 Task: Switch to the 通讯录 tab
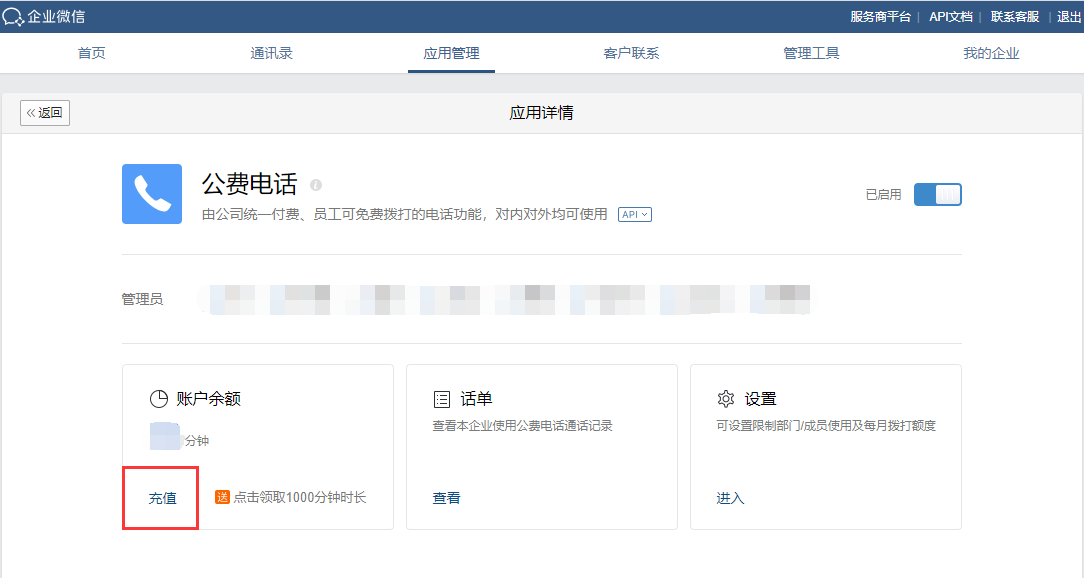pos(271,53)
